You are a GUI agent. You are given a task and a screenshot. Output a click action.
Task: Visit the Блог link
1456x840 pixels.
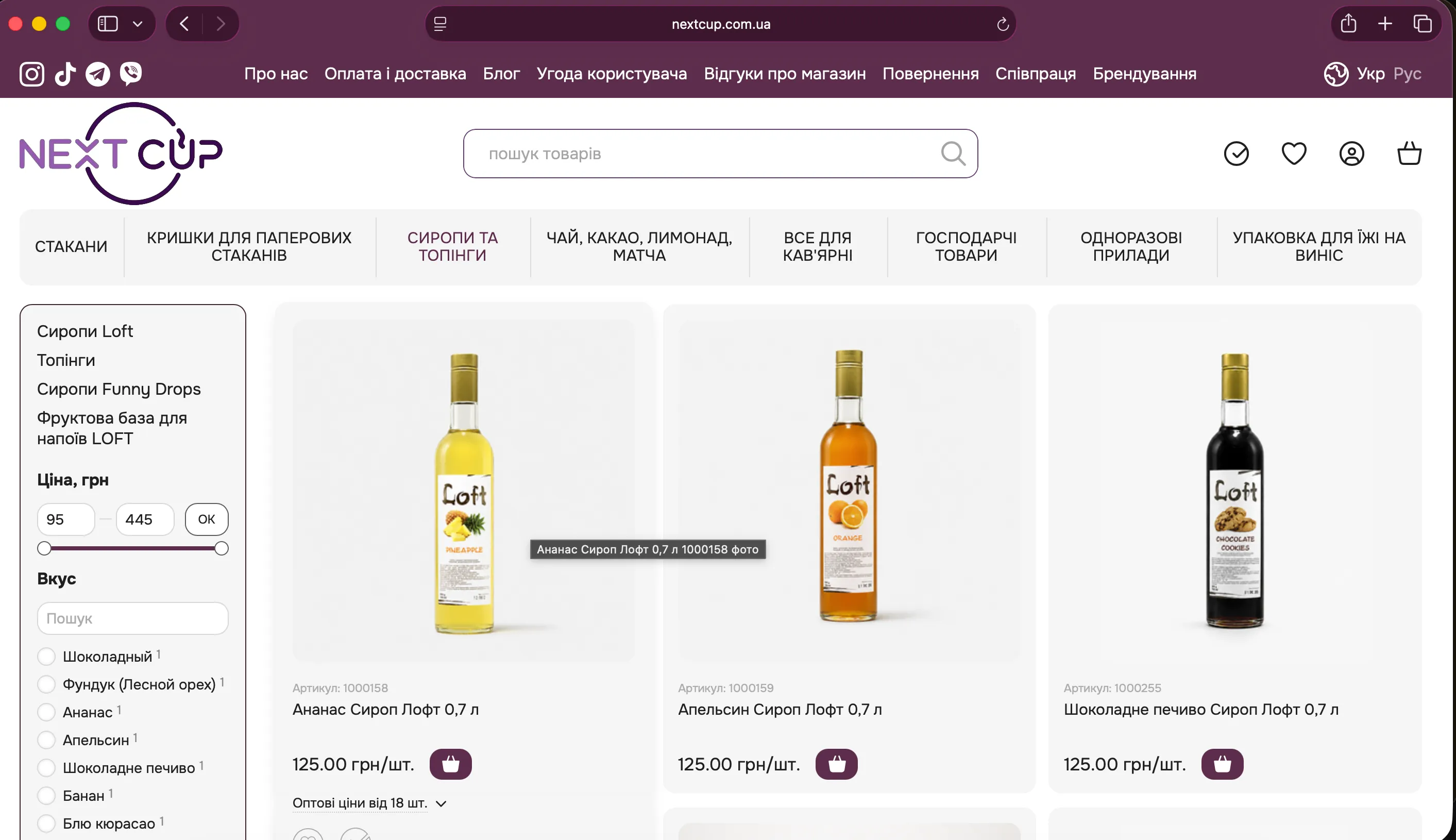point(502,74)
